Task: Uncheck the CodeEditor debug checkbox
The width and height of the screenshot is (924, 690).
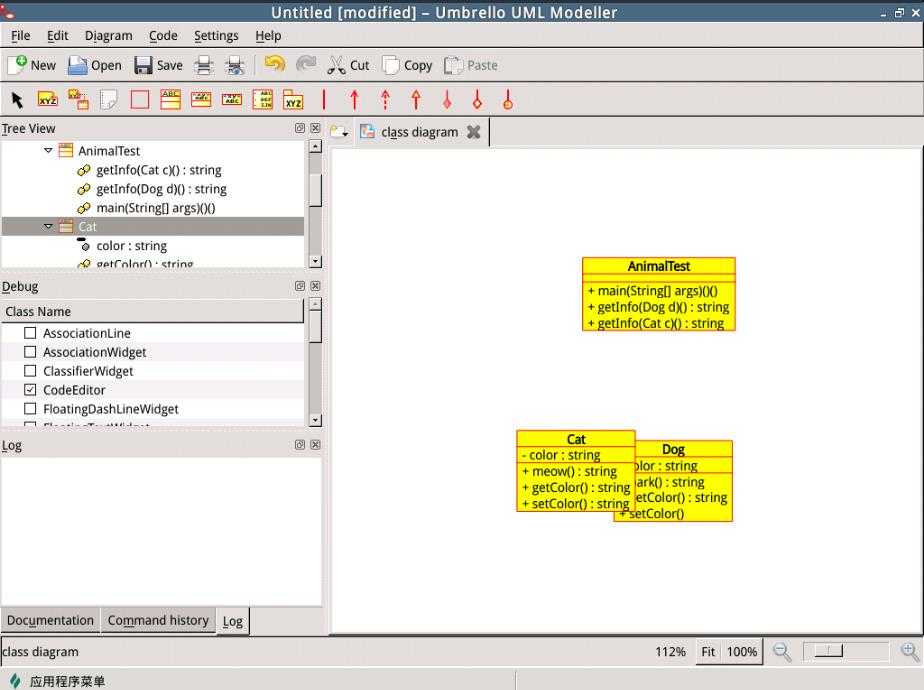Action: click(x=30, y=389)
